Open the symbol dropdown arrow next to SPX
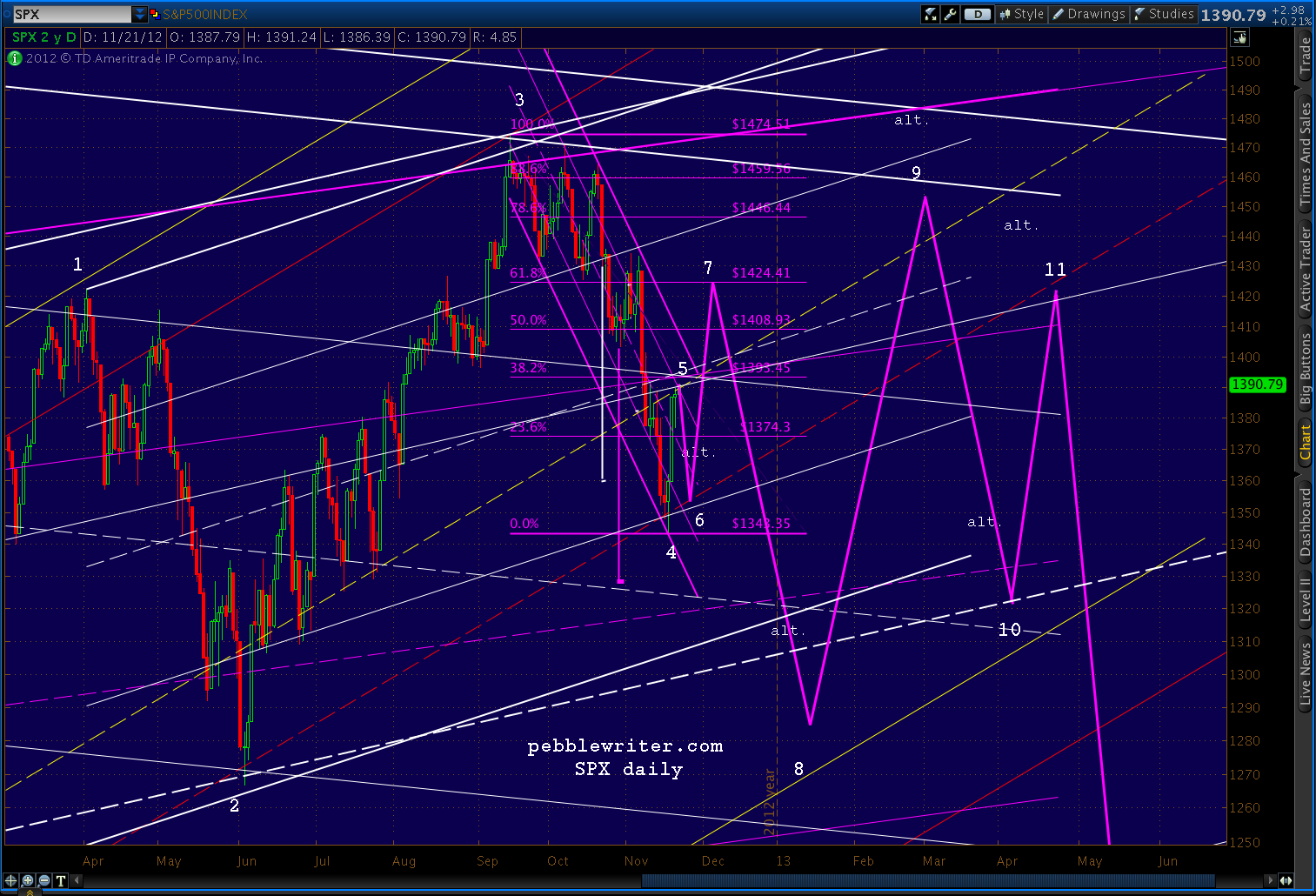1316x896 pixels. [140, 14]
